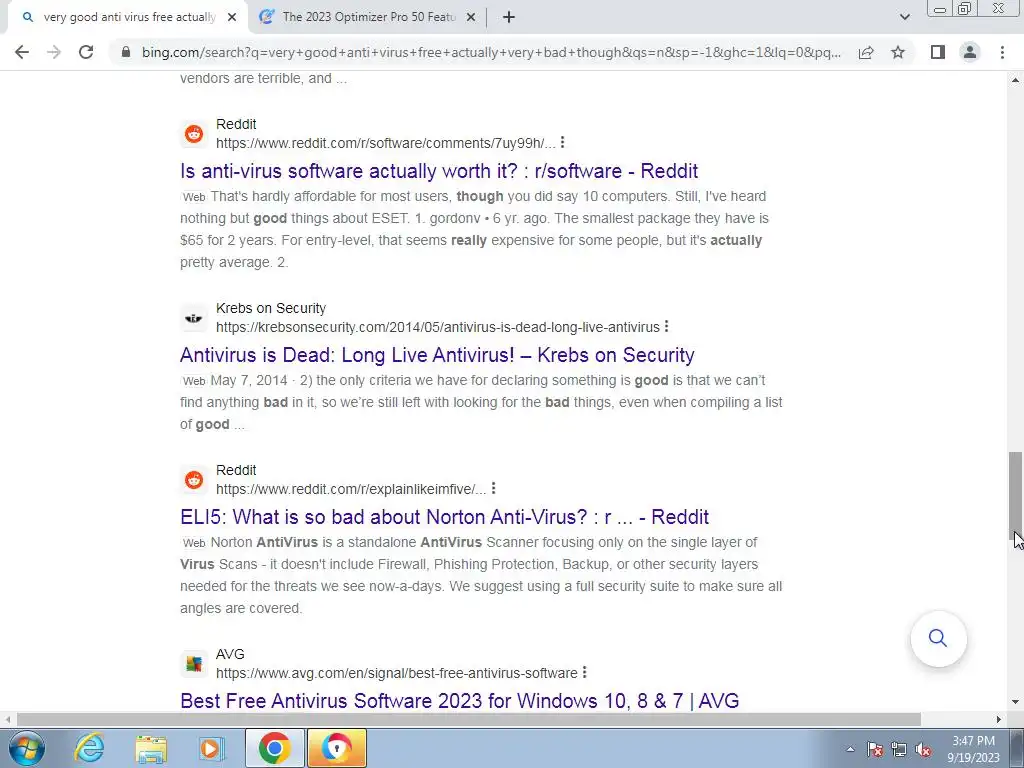Click the Krebs on Security favicon
This screenshot has height=768, width=1024.
coord(193,318)
